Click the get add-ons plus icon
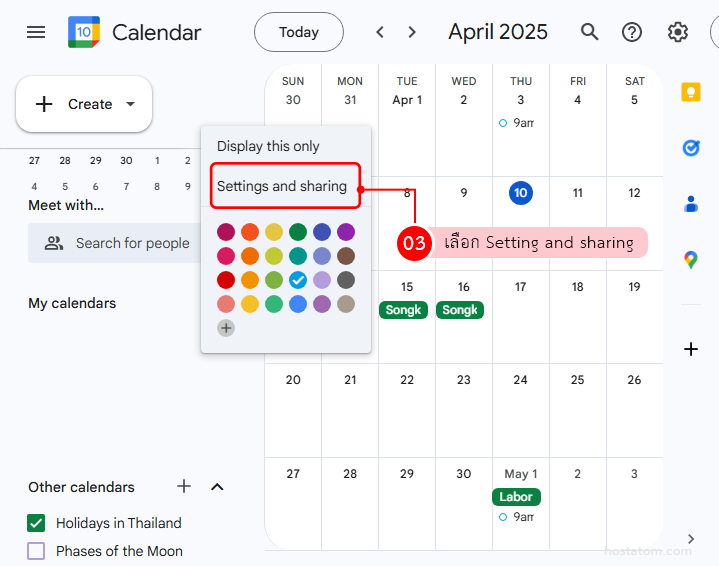Image resolution: width=719 pixels, height=566 pixels. click(690, 349)
